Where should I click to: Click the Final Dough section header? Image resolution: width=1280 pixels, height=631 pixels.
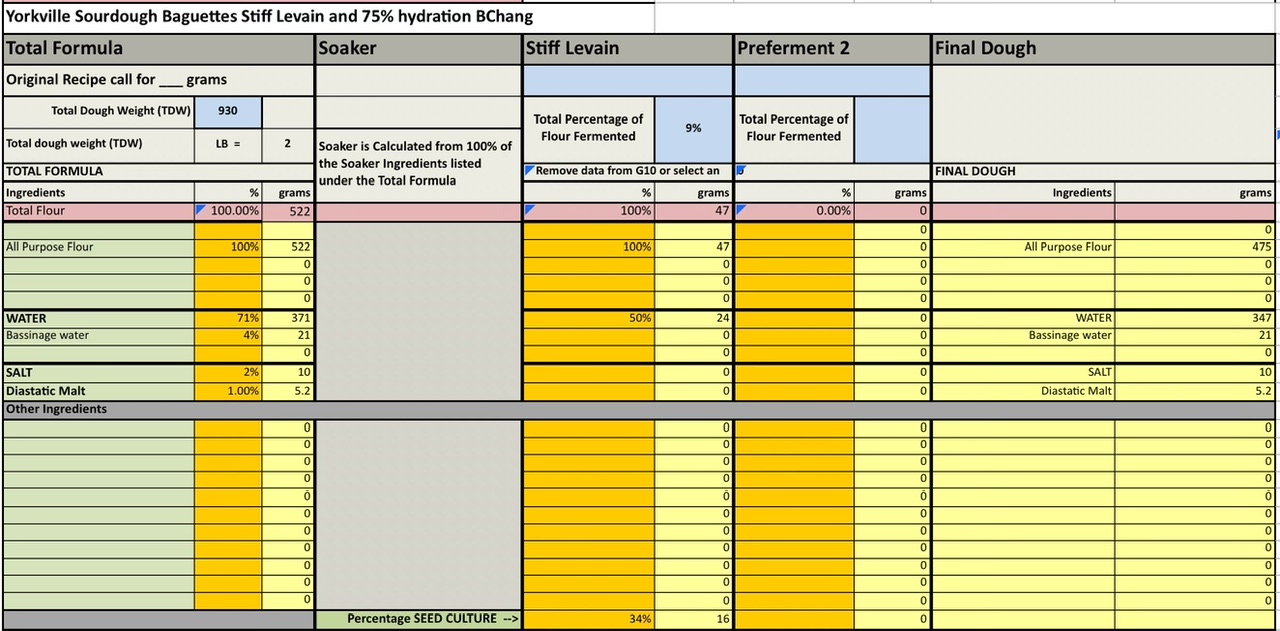1104,48
